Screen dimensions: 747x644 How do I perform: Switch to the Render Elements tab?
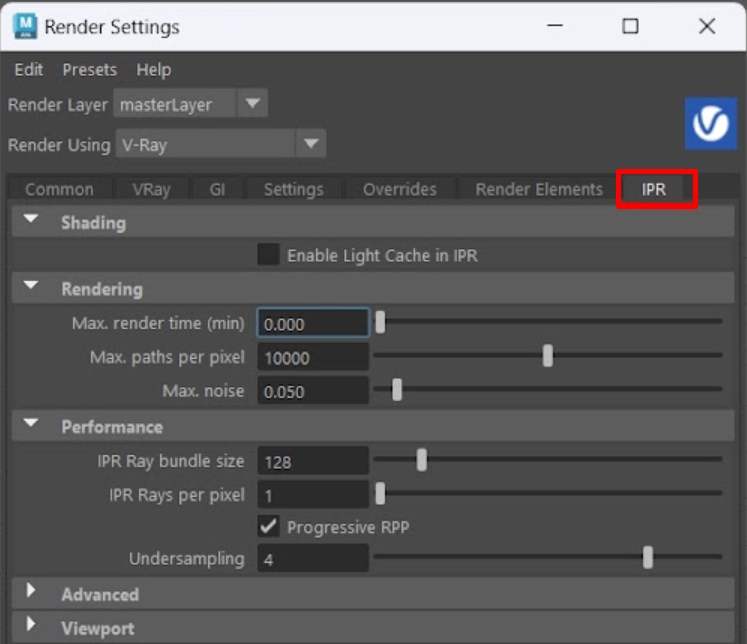tap(539, 189)
